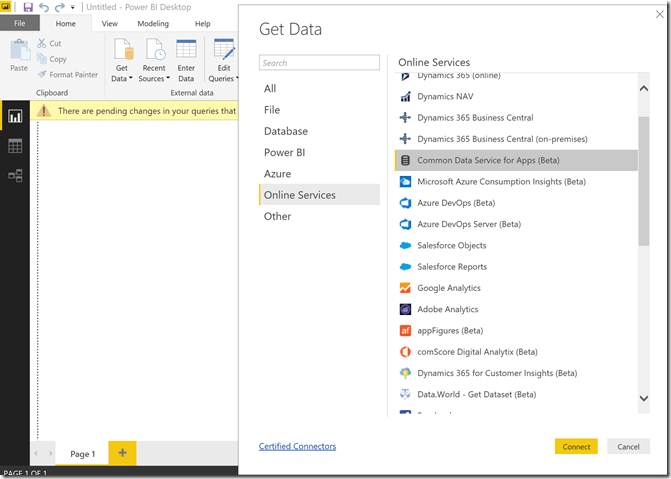
Task: Click the Format Painter tool
Action: 67,74
